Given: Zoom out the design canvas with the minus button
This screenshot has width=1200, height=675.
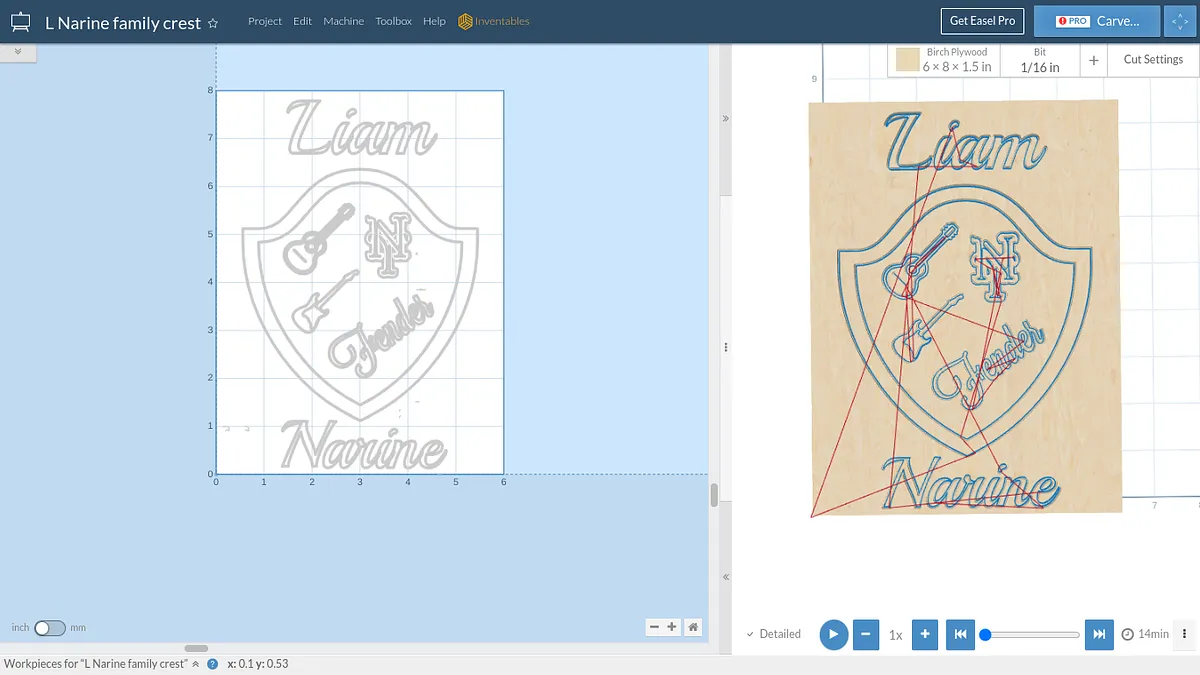Looking at the screenshot, I should point(654,627).
